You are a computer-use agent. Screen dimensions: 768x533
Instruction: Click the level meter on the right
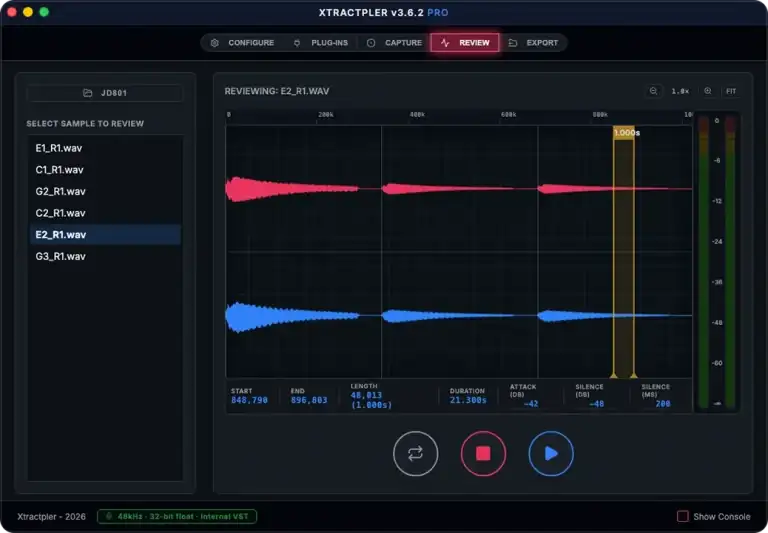point(717,262)
